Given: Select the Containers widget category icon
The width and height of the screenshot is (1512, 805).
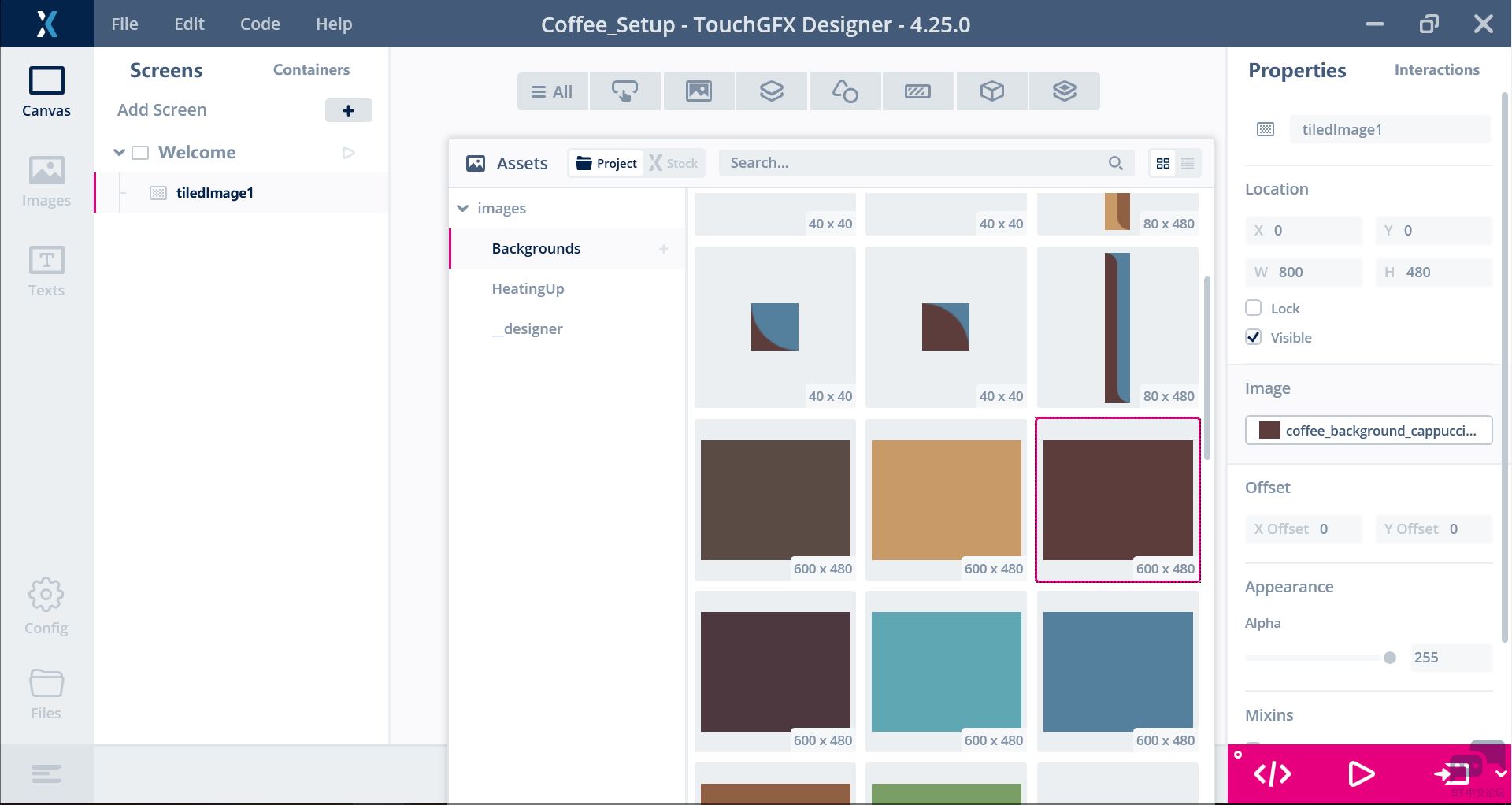Looking at the screenshot, I should click(772, 91).
